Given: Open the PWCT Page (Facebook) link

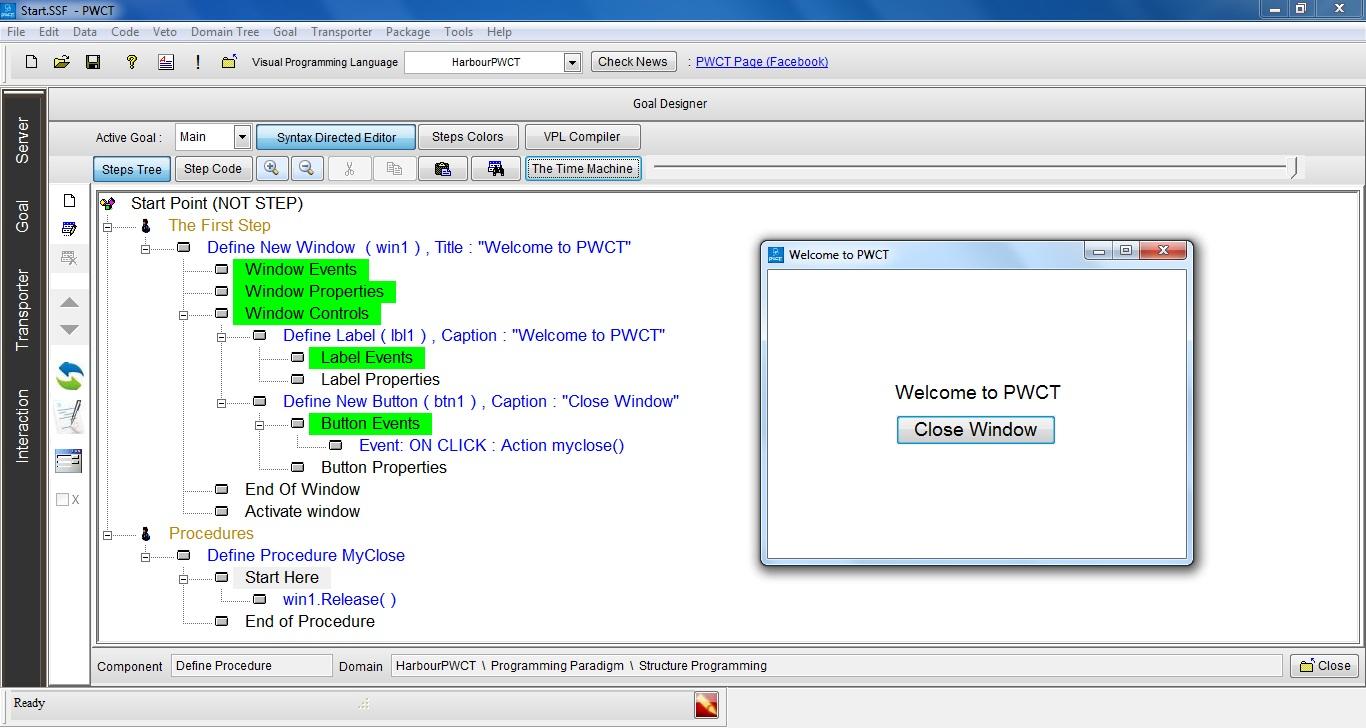Looking at the screenshot, I should pyautogui.click(x=761, y=62).
